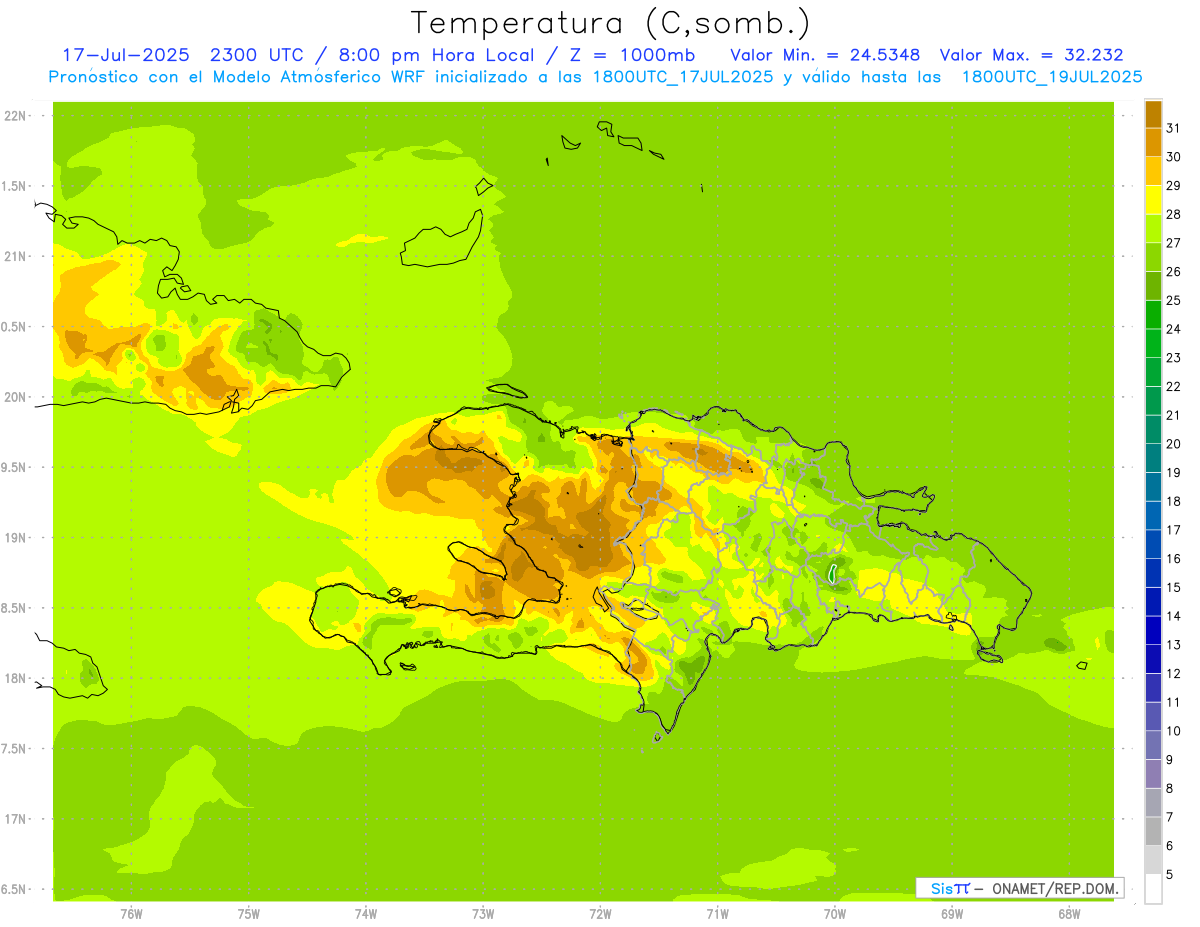The image size is (1200, 927).
Task: Select the date text "17-Jul-2025"
Action: point(126,55)
